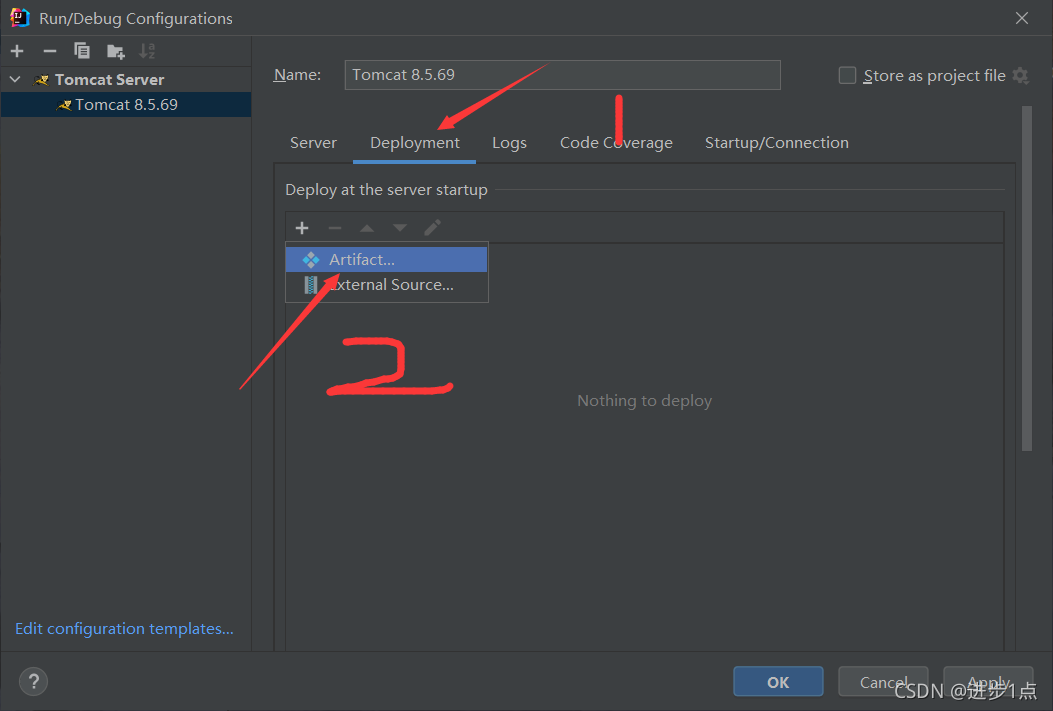Switch to the Server tab

(x=313, y=142)
